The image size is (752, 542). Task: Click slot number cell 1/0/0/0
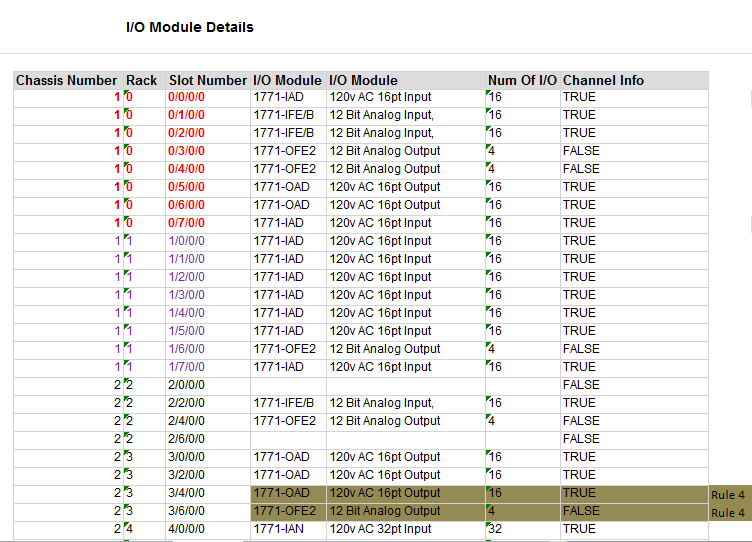coord(208,241)
